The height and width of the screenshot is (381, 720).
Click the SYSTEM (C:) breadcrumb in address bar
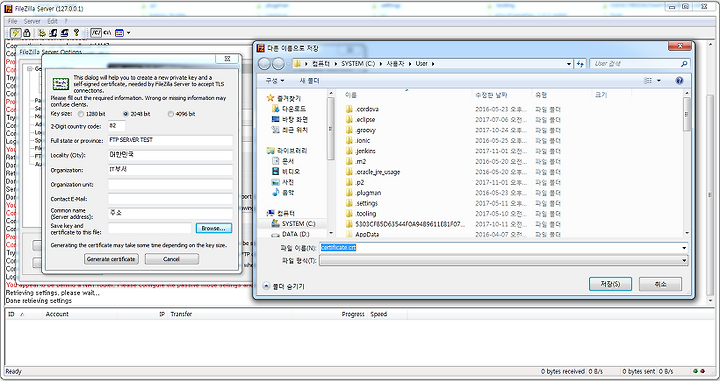click(358, 64)
